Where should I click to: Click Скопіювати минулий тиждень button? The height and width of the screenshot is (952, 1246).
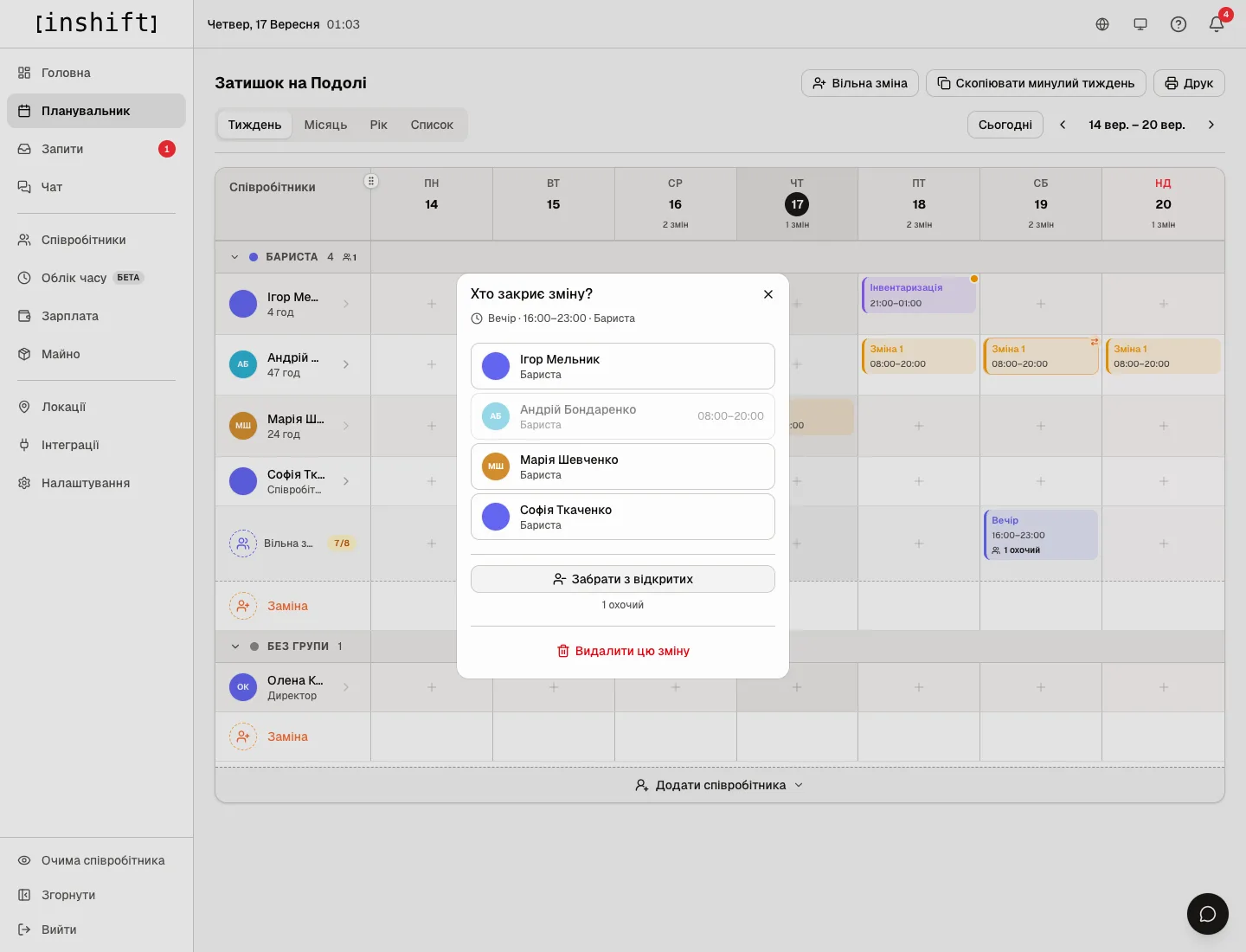(1036, 83)
